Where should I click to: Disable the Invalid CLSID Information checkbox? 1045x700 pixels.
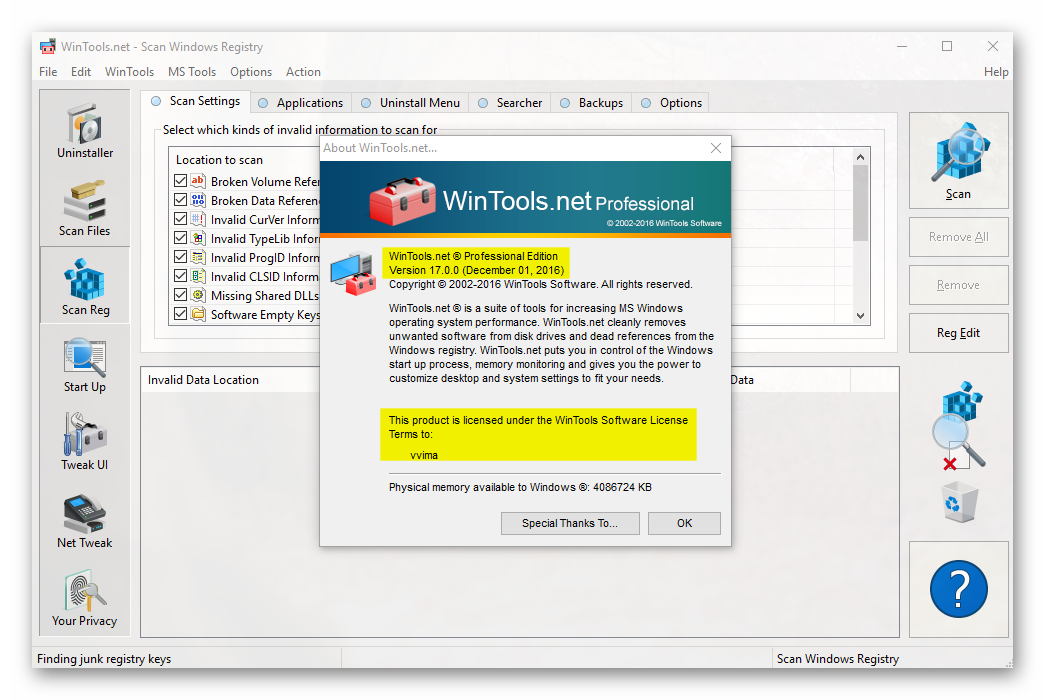[181, 276]
